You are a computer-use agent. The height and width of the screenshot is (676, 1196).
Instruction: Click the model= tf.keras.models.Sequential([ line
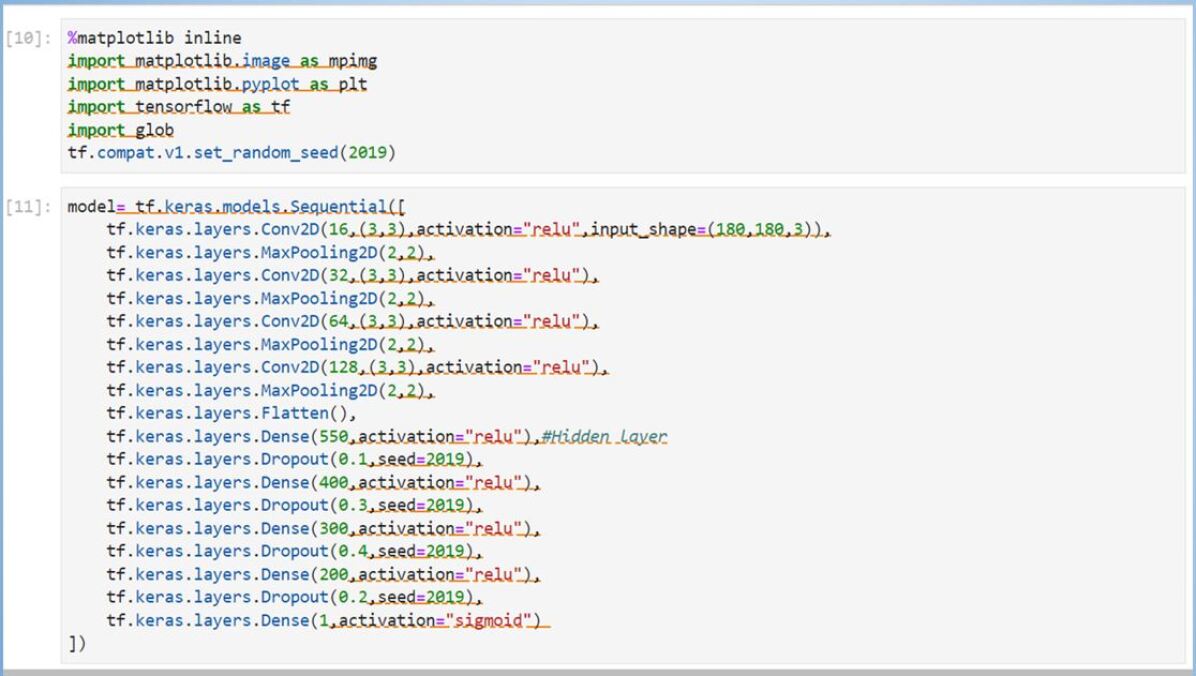pos(236,207)
